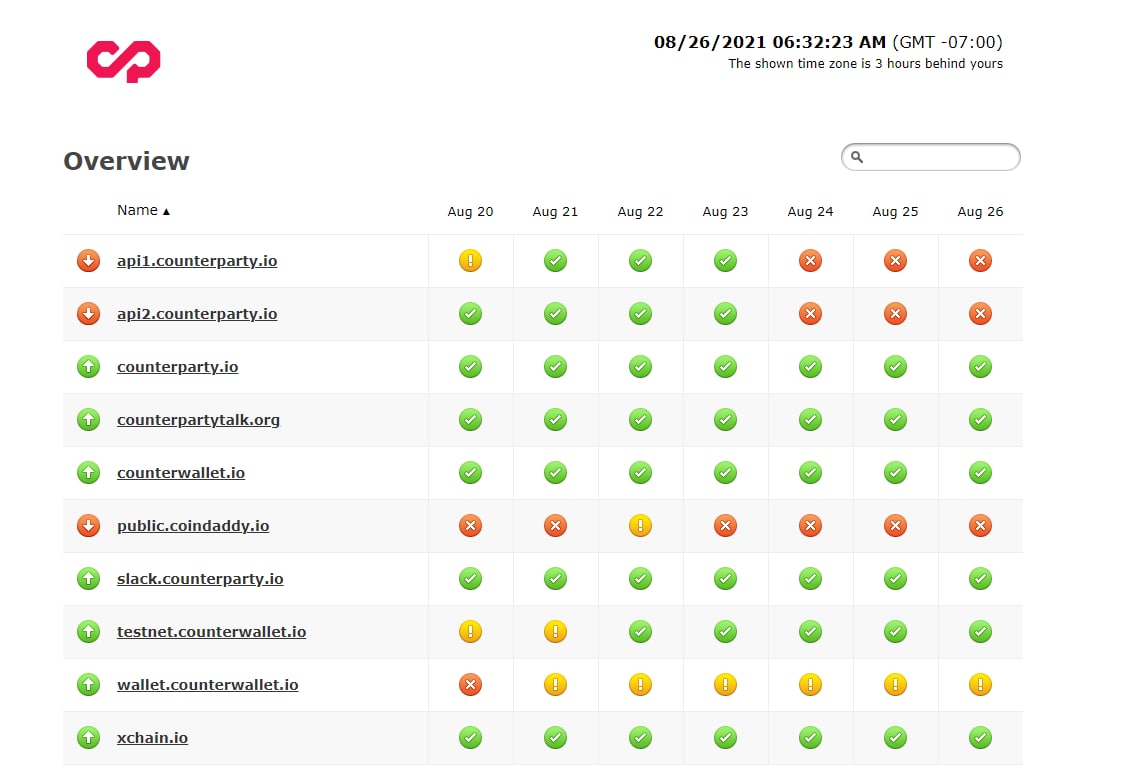Click public.coindaddy.io Aug 20 error icon

point(470,525)
